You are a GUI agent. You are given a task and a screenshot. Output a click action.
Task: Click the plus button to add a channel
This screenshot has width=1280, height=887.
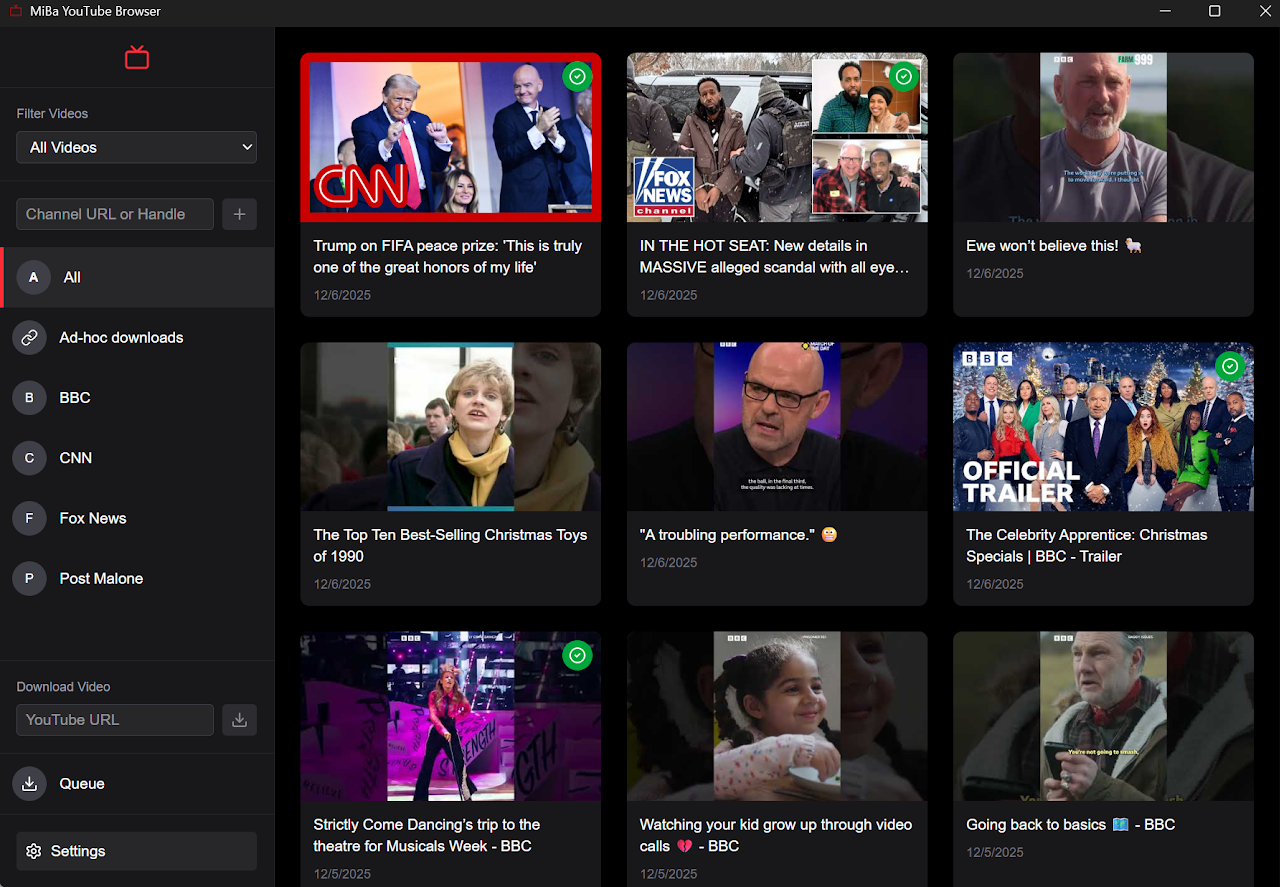239,213
